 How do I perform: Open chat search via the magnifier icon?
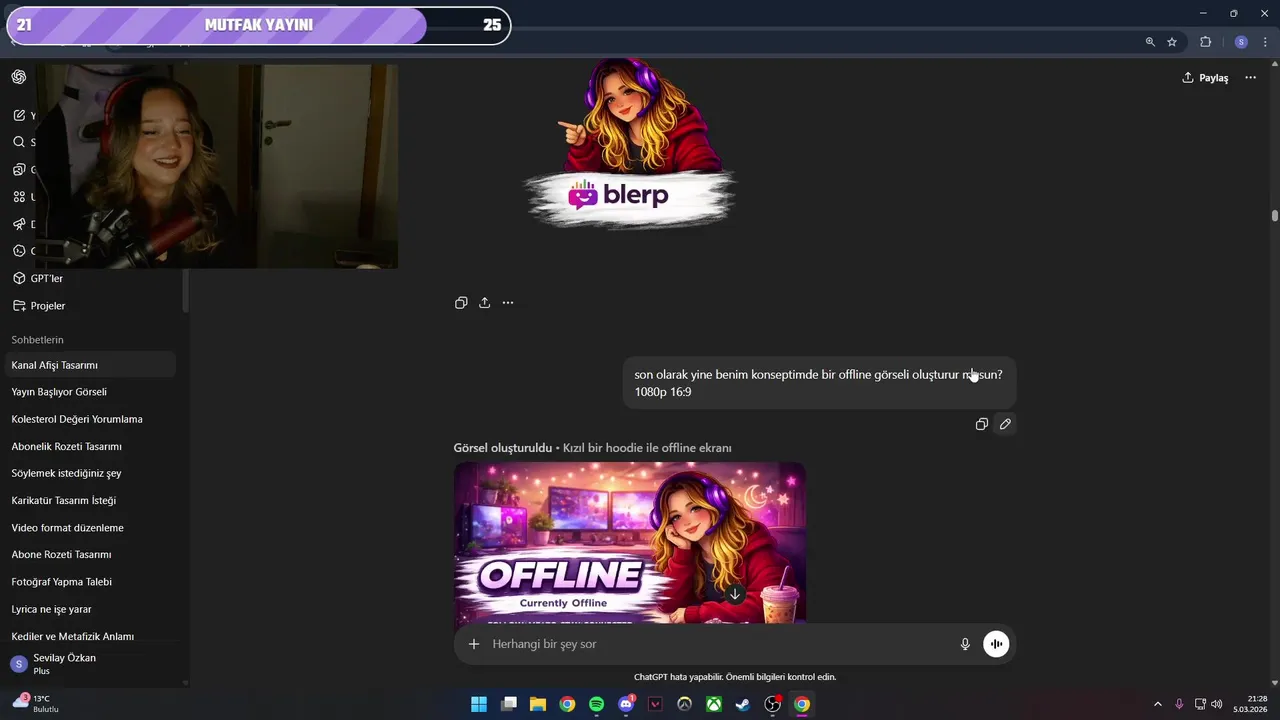pos(19,142)
